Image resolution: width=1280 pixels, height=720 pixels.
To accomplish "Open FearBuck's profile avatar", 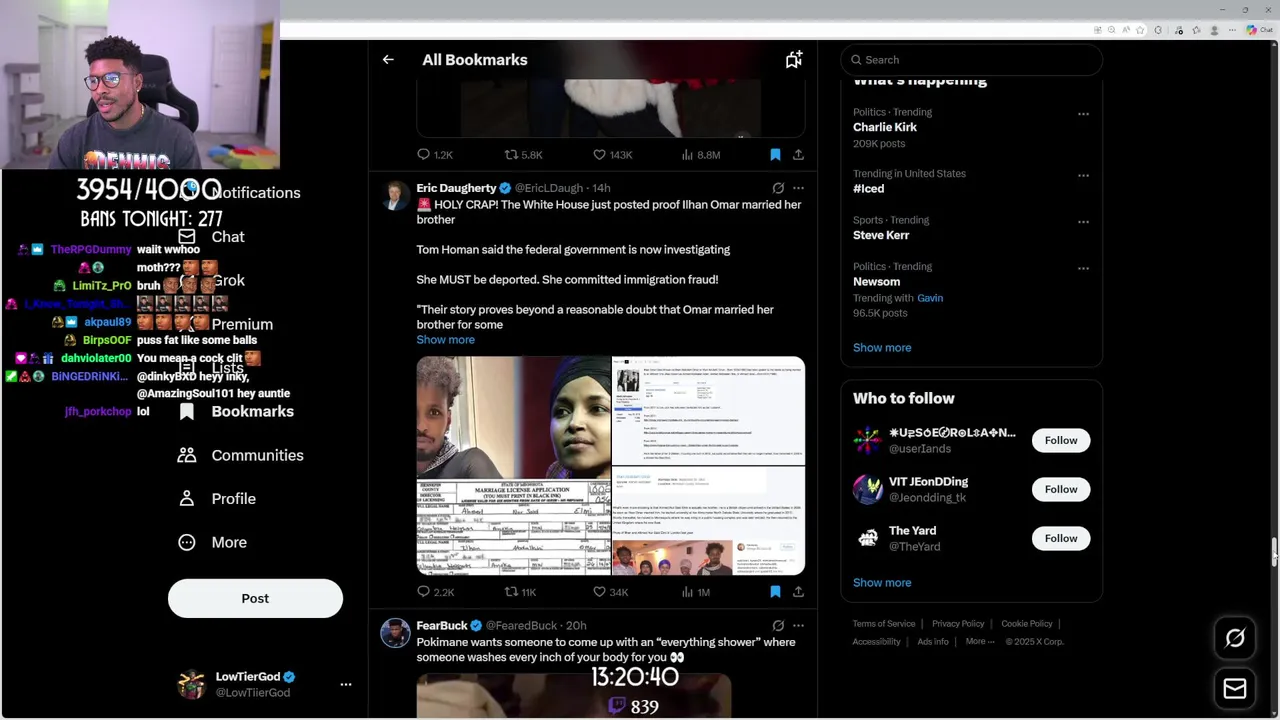I will pos(396,633).
